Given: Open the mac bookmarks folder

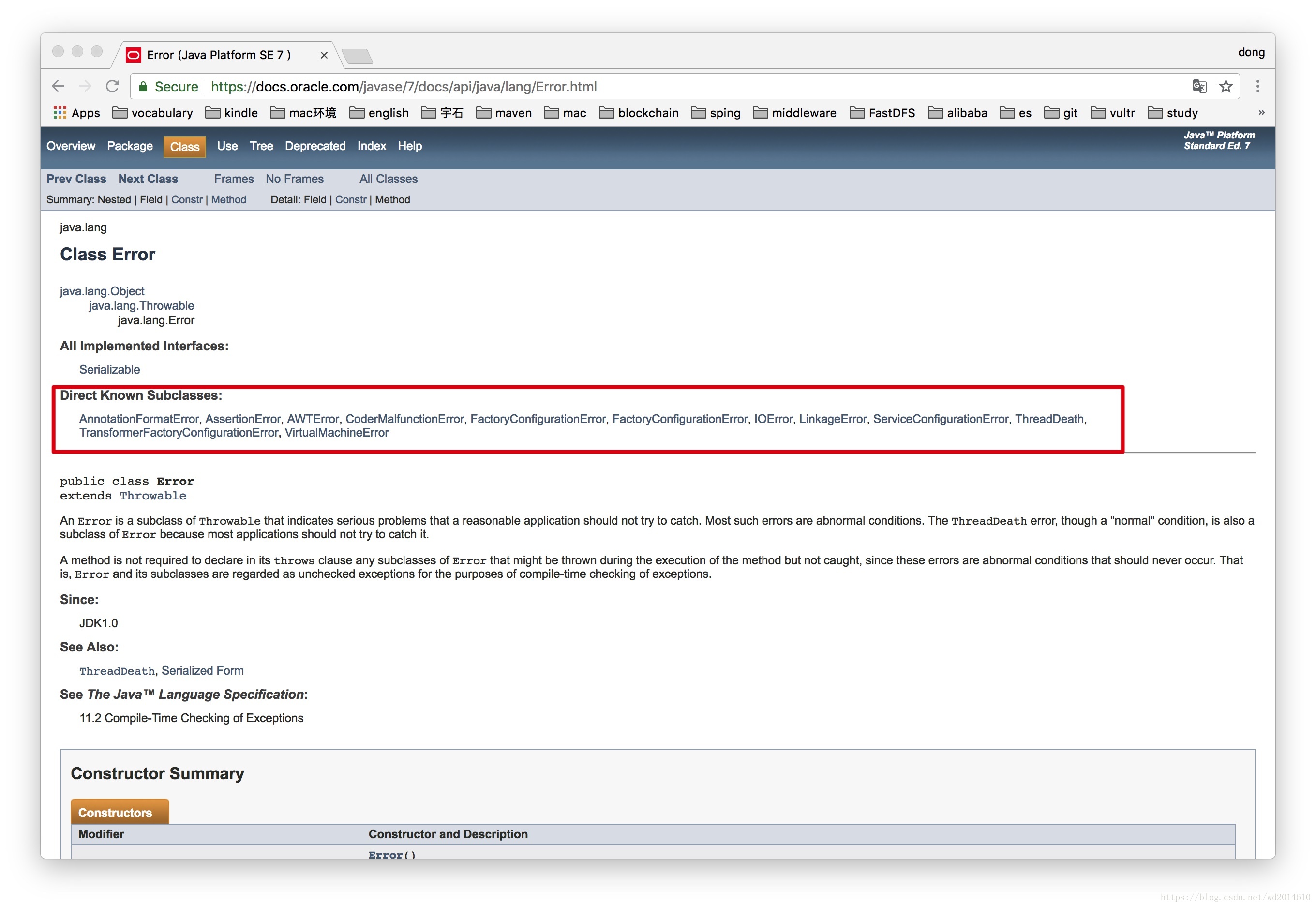Looking at the screenshot, I should click(x=565, y=113).
